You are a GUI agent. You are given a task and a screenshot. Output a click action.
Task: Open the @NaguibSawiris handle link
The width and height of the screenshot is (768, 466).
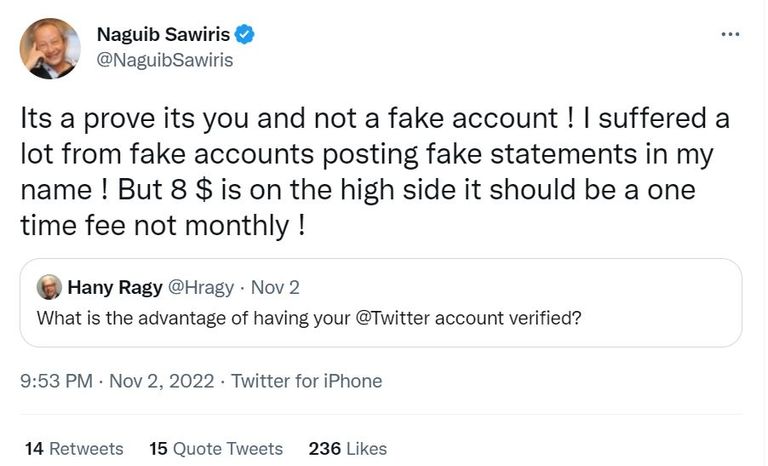tap(164, 61)
